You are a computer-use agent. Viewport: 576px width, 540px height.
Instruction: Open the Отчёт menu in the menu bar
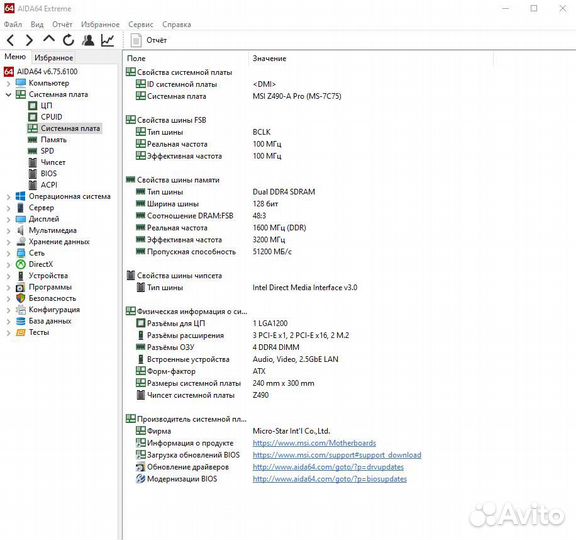(x=62, y=25)
